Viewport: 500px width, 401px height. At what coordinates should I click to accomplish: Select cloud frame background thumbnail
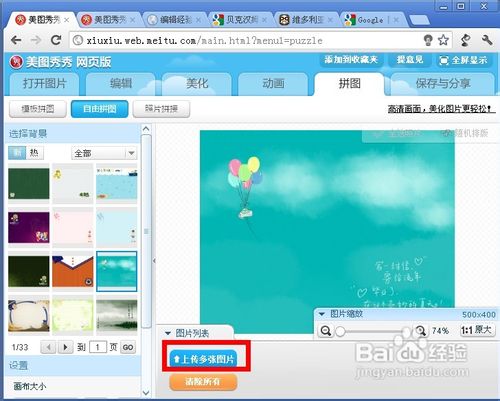click(29, 315)
